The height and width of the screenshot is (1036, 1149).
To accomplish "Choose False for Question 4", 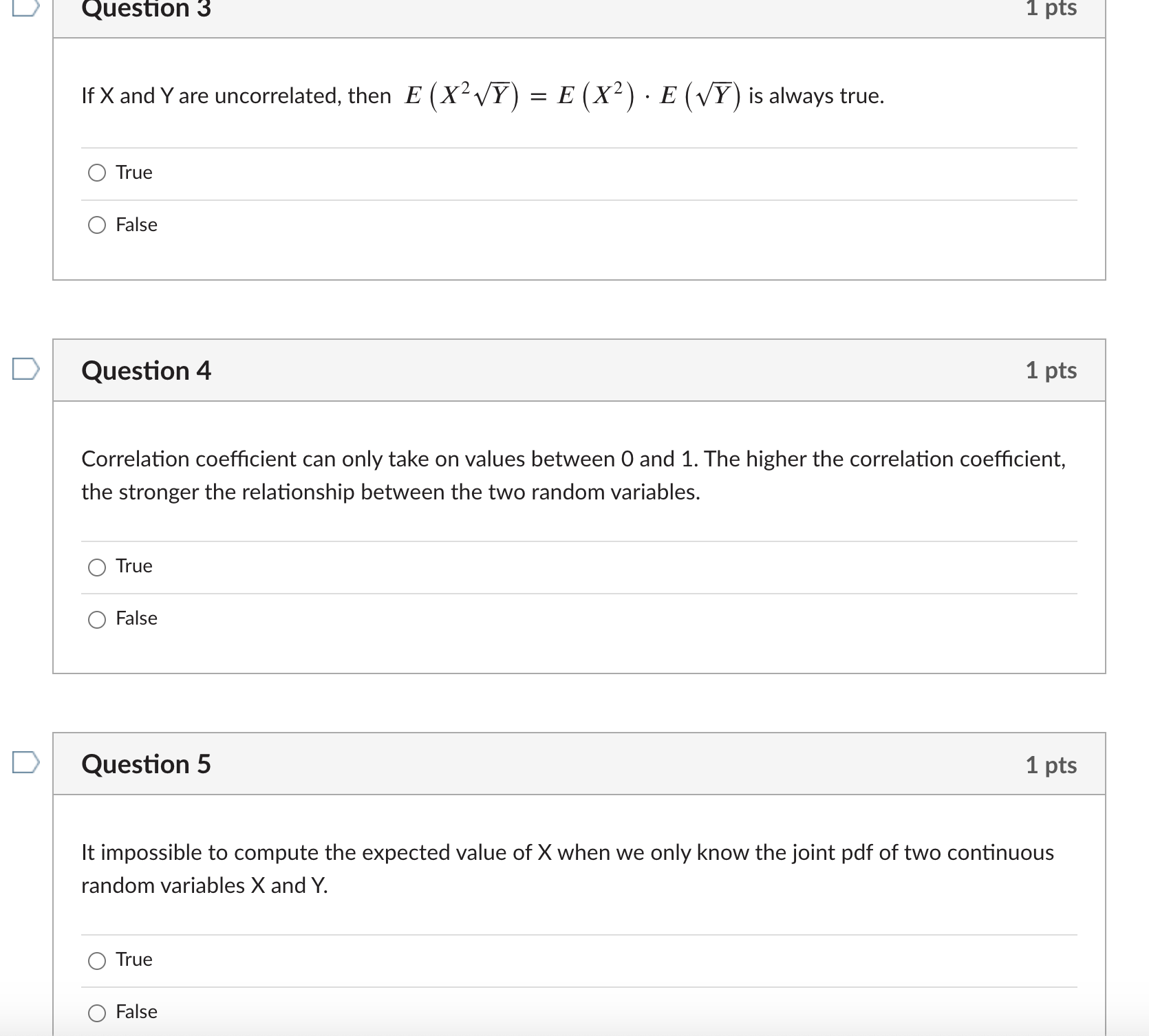I will point(96,619).
